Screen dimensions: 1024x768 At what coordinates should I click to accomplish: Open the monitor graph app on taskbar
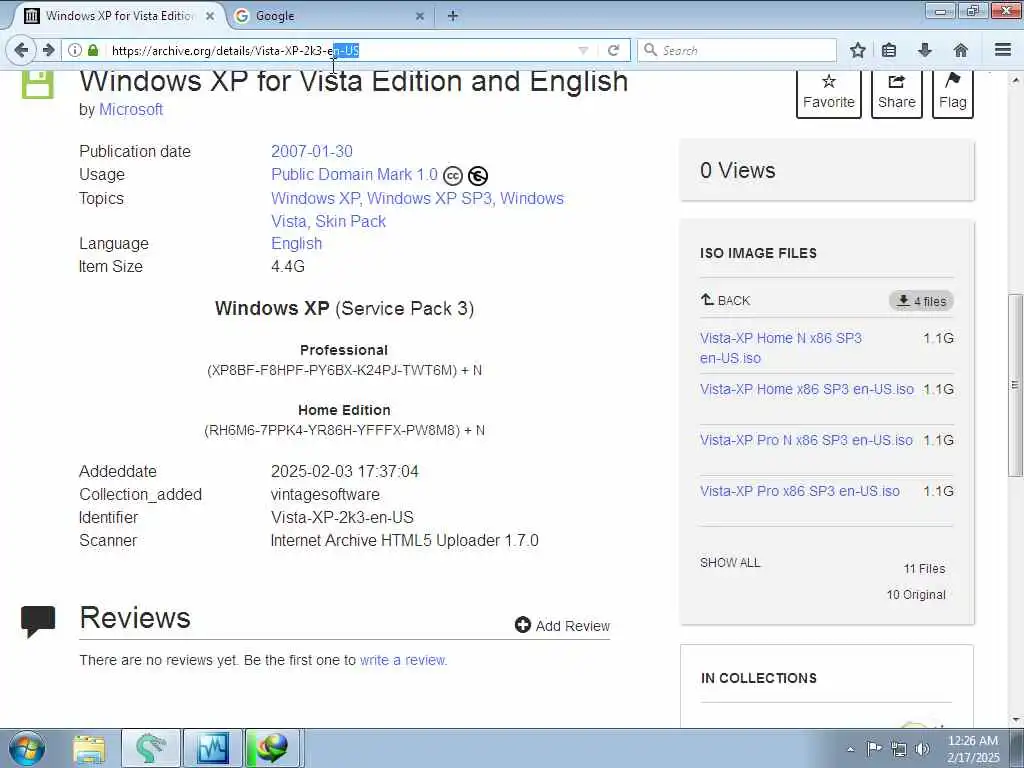(213, 748)
